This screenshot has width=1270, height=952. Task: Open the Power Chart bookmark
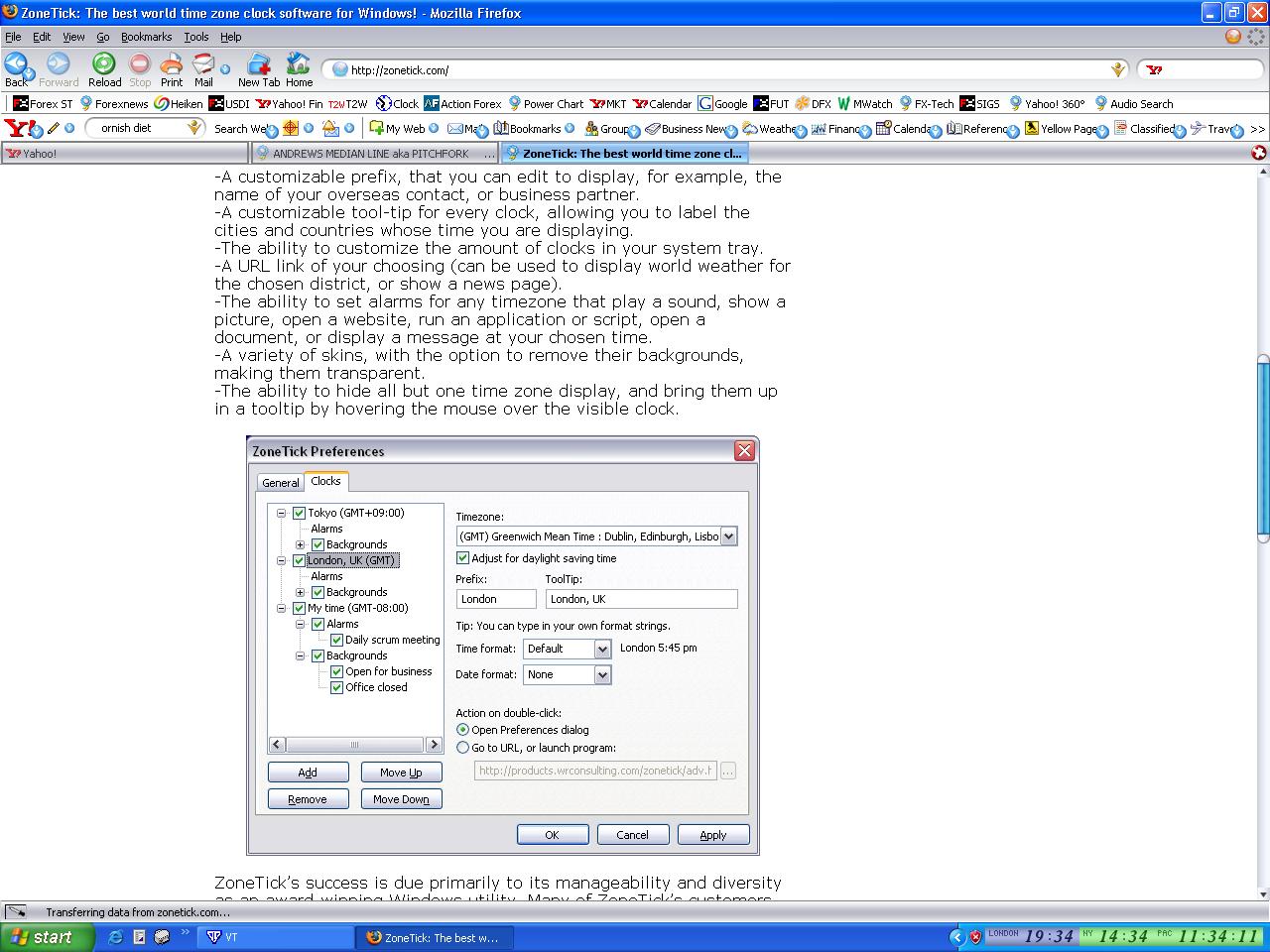tap(546, 103)
